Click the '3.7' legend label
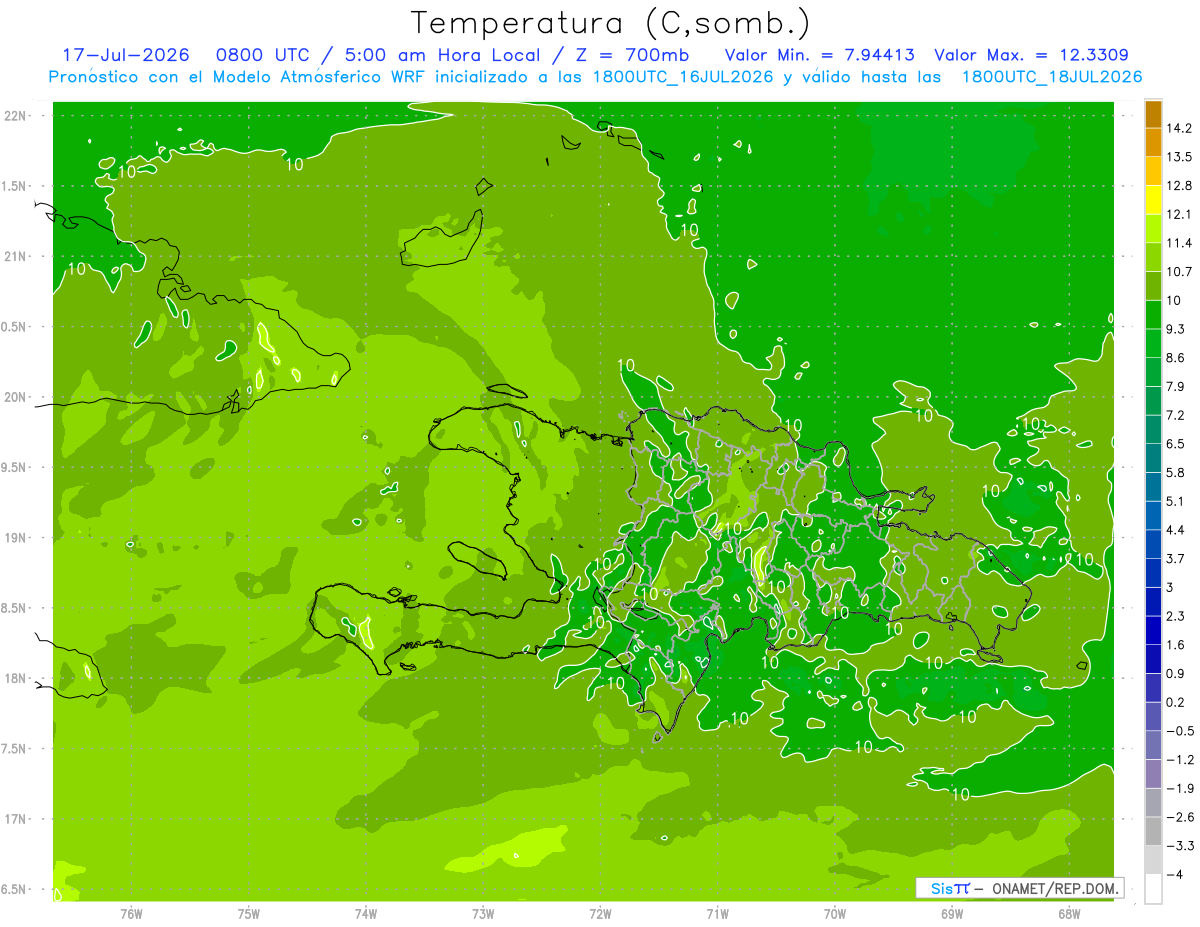1200x927 pixels. [x=1176, y=559]
